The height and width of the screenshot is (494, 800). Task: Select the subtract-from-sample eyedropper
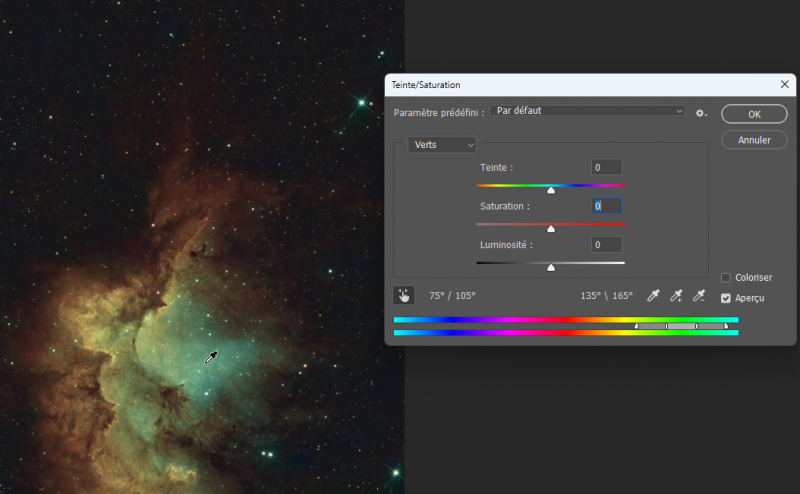click(x=699, y=295)
